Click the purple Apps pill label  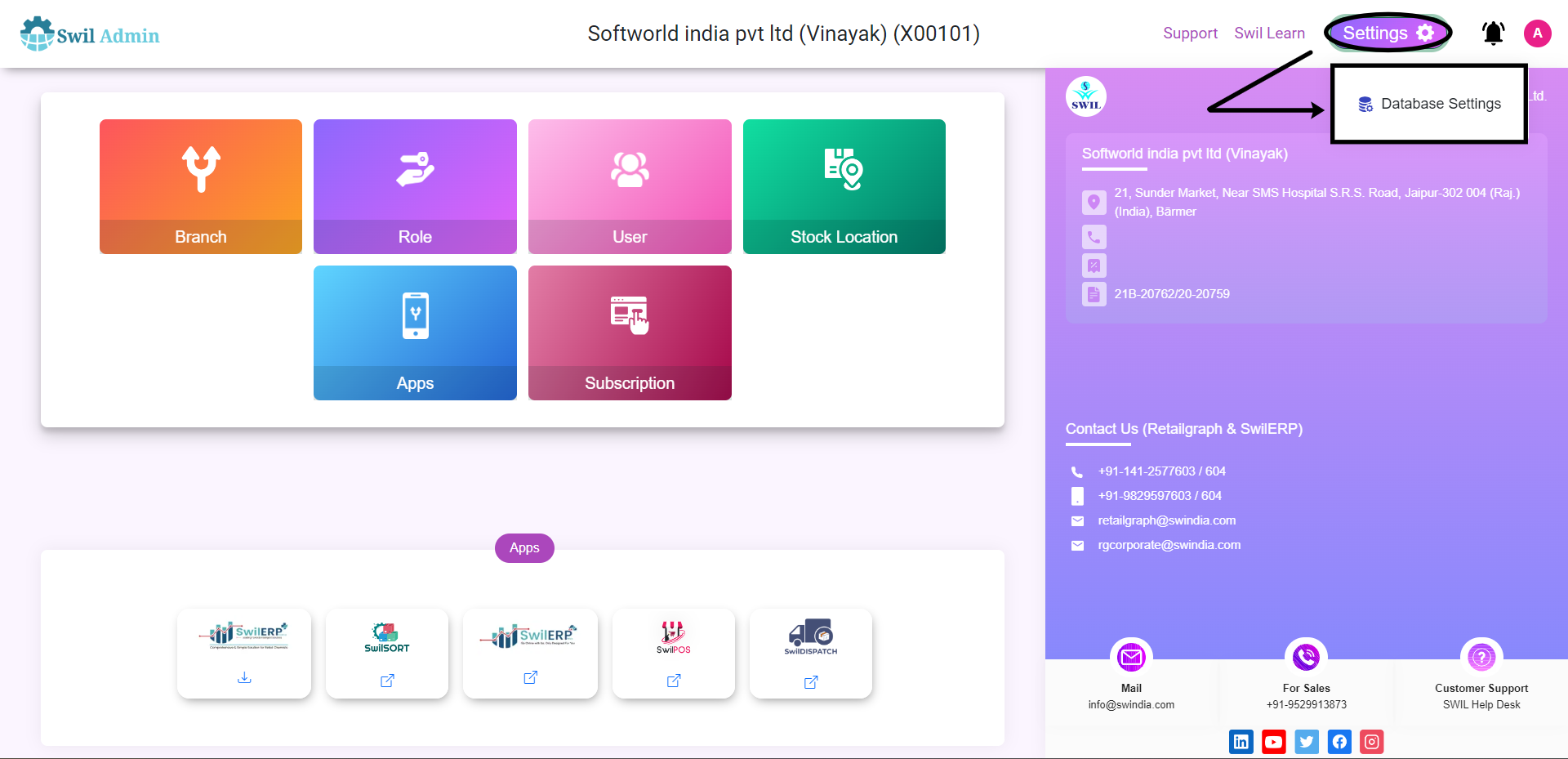click(x=524, y=547)
